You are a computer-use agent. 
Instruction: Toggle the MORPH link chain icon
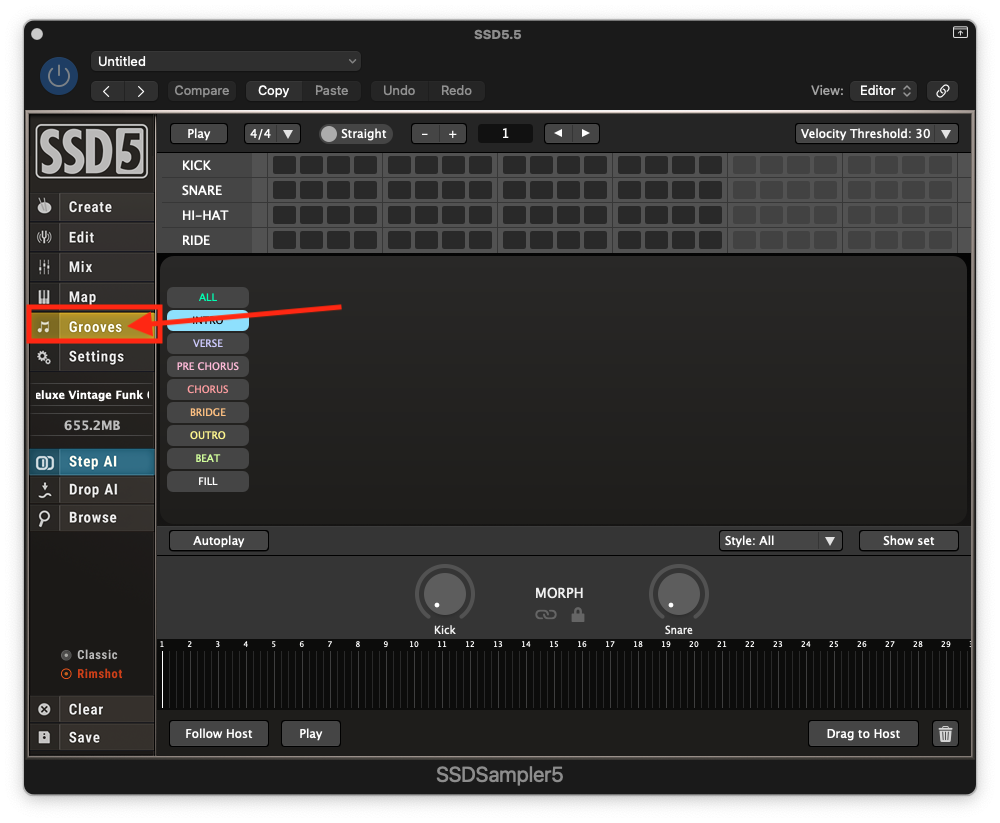(545, 615)
